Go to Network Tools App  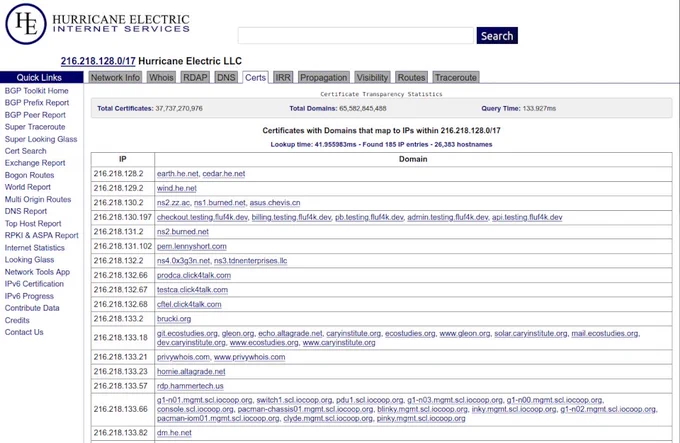click(37, 272)
